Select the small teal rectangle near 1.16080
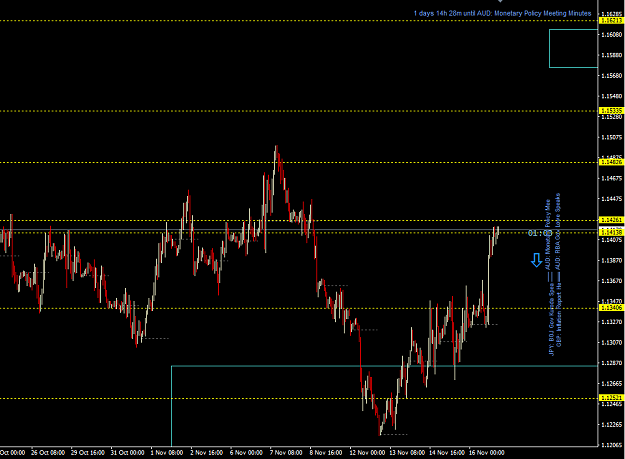 (x=573, y=48)
